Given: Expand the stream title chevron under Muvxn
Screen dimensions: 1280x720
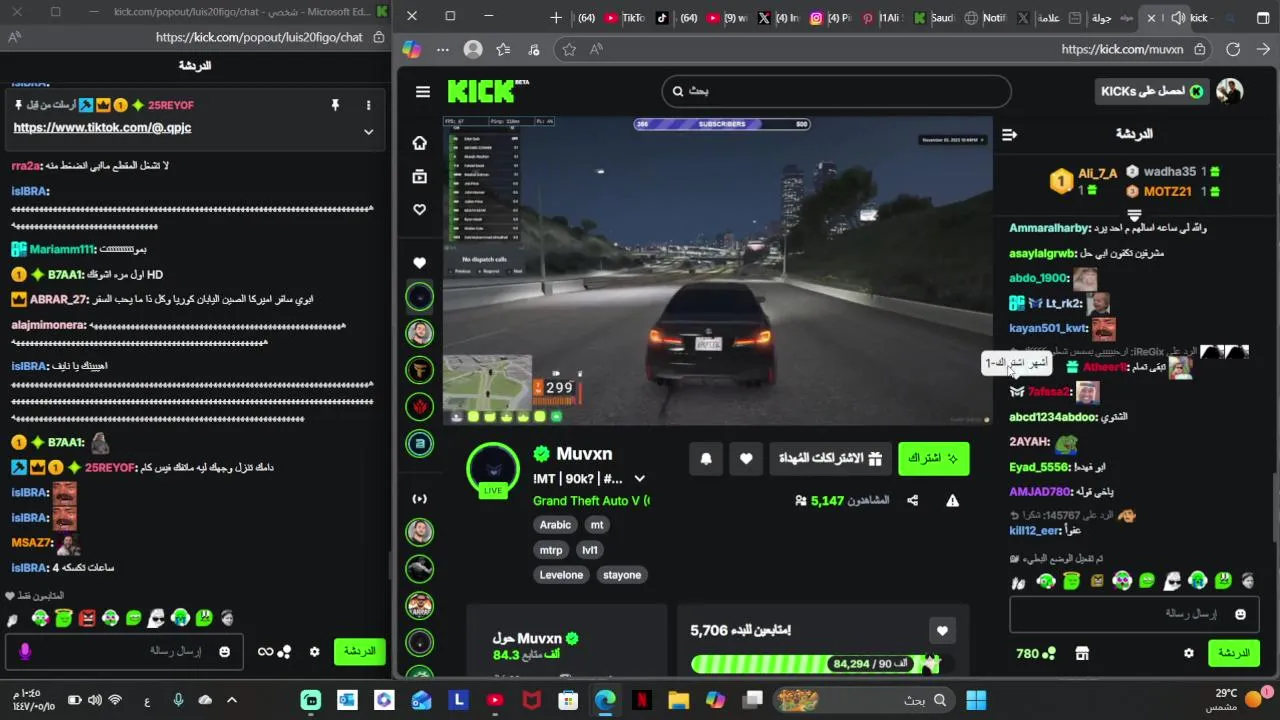Looking at the screenshot, I should tap(640, 479).
